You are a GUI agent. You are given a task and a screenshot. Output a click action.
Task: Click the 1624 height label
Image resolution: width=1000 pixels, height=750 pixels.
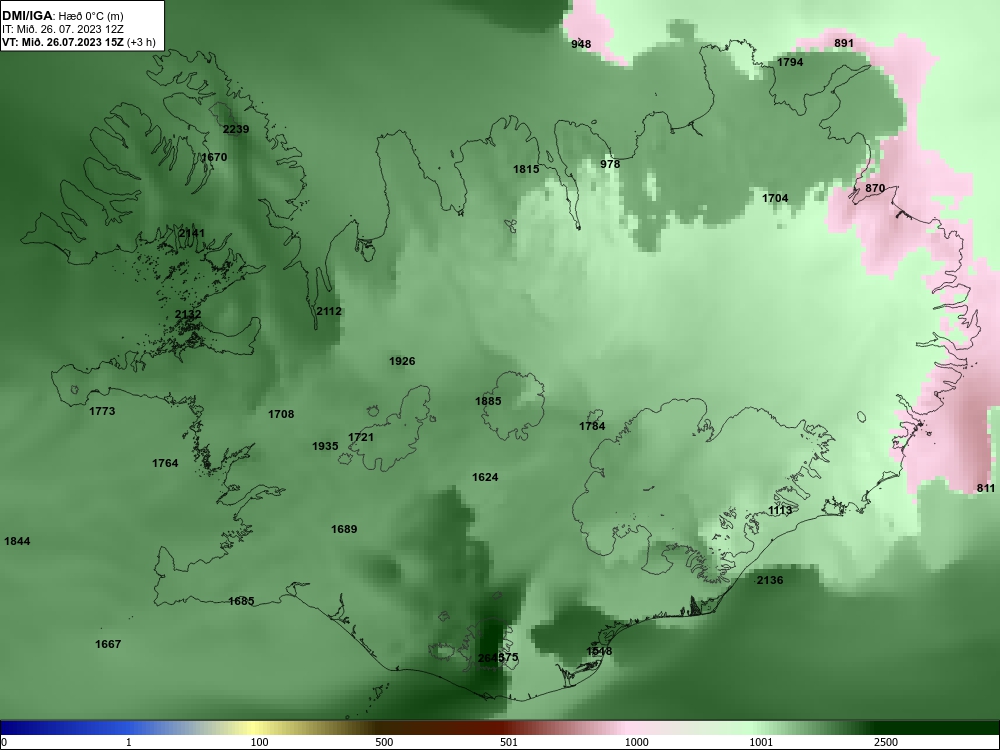click(485, 477)
